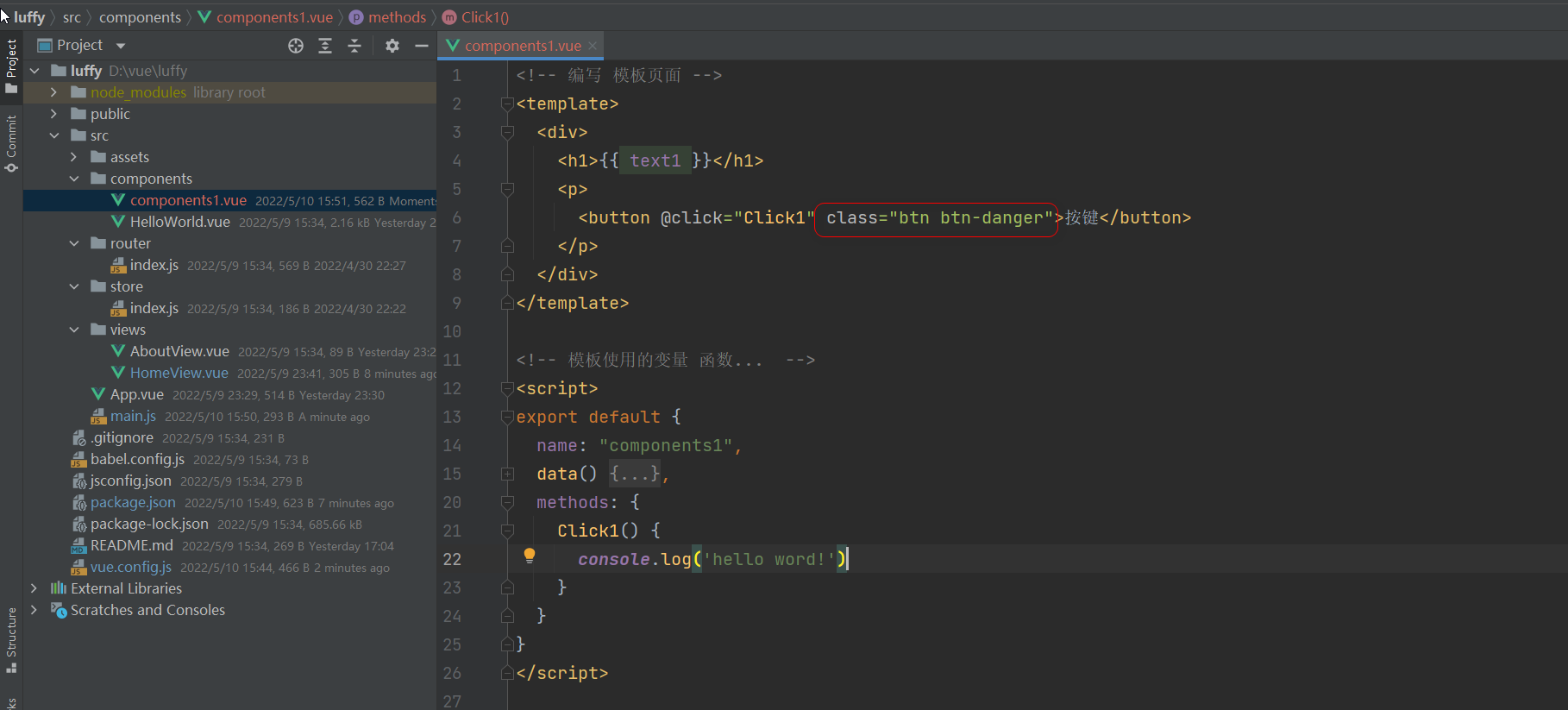Open AboutView.vue in the tree
The height and width of the screenshot is (710, 1568).
[x=179, y=351]
